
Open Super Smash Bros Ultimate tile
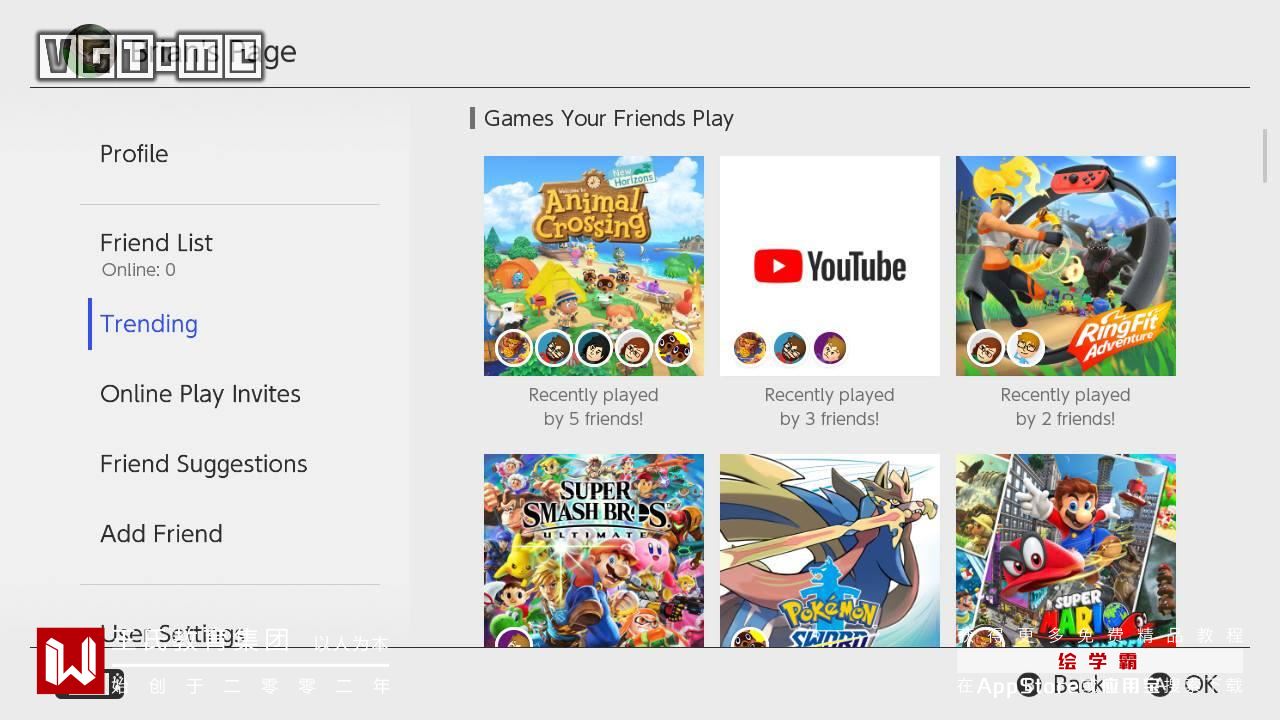[594, 550]
